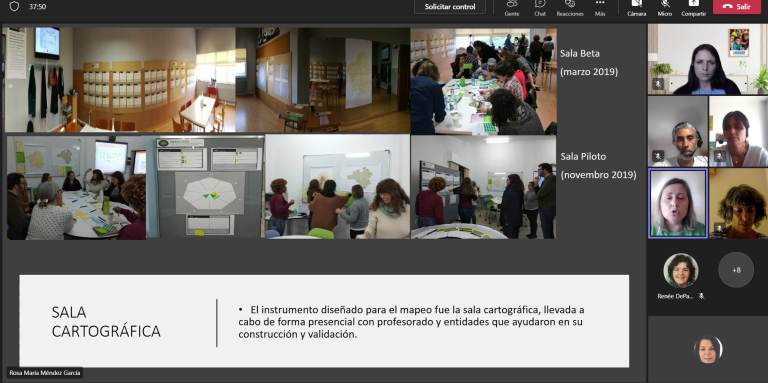Click muted mic icon on top video tile
The width and height of the screenshot is (768, 383).
(658, 84)
